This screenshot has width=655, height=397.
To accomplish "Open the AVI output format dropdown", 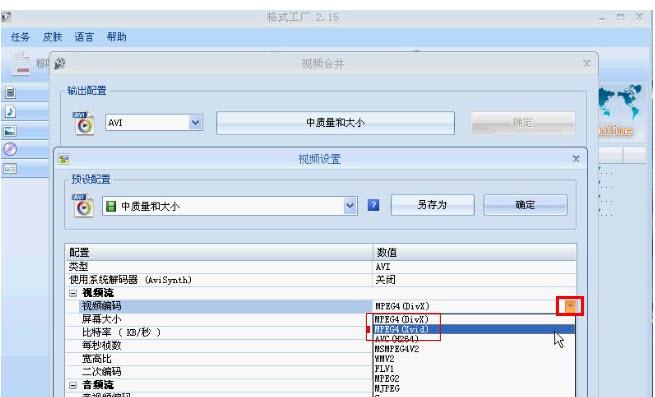I will coord(195,123).
